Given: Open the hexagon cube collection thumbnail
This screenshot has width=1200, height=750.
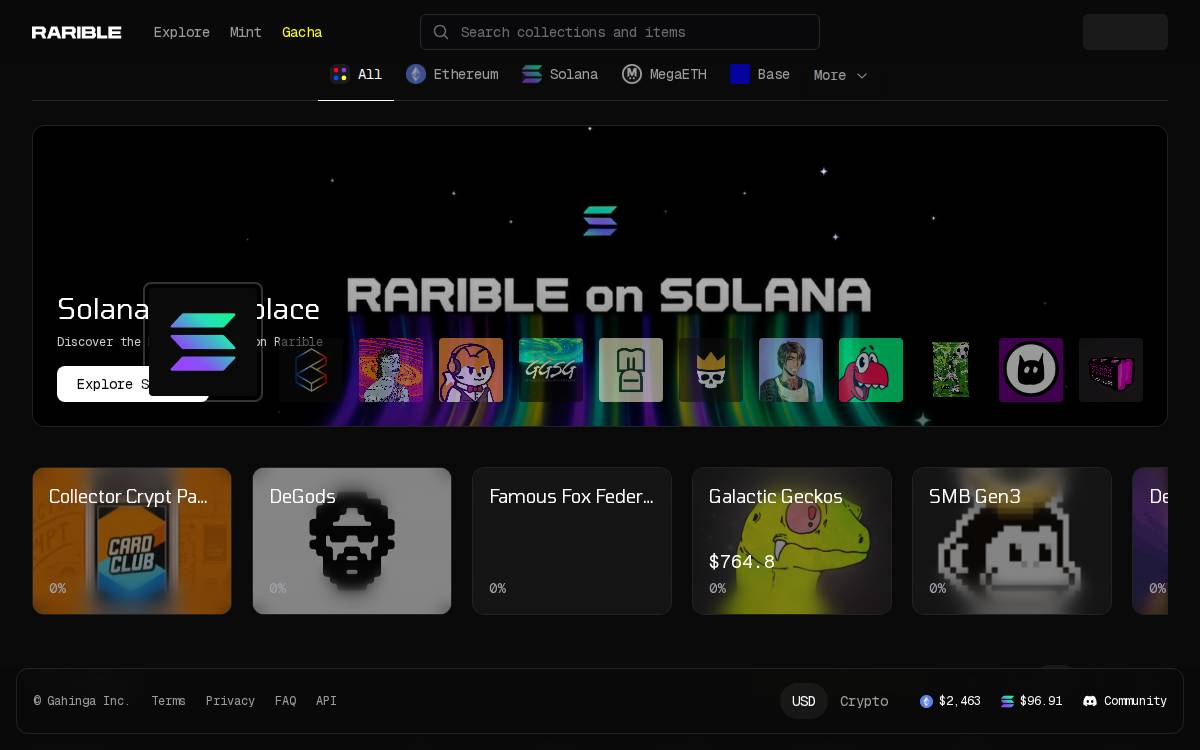Looking at the screenshot, I should click(311, 370).
